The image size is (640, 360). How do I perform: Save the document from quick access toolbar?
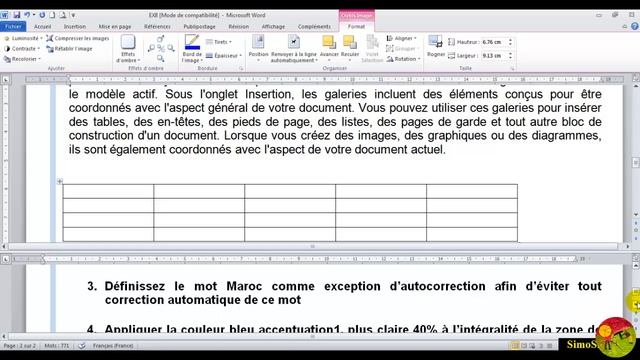click(x=17, y=15)
